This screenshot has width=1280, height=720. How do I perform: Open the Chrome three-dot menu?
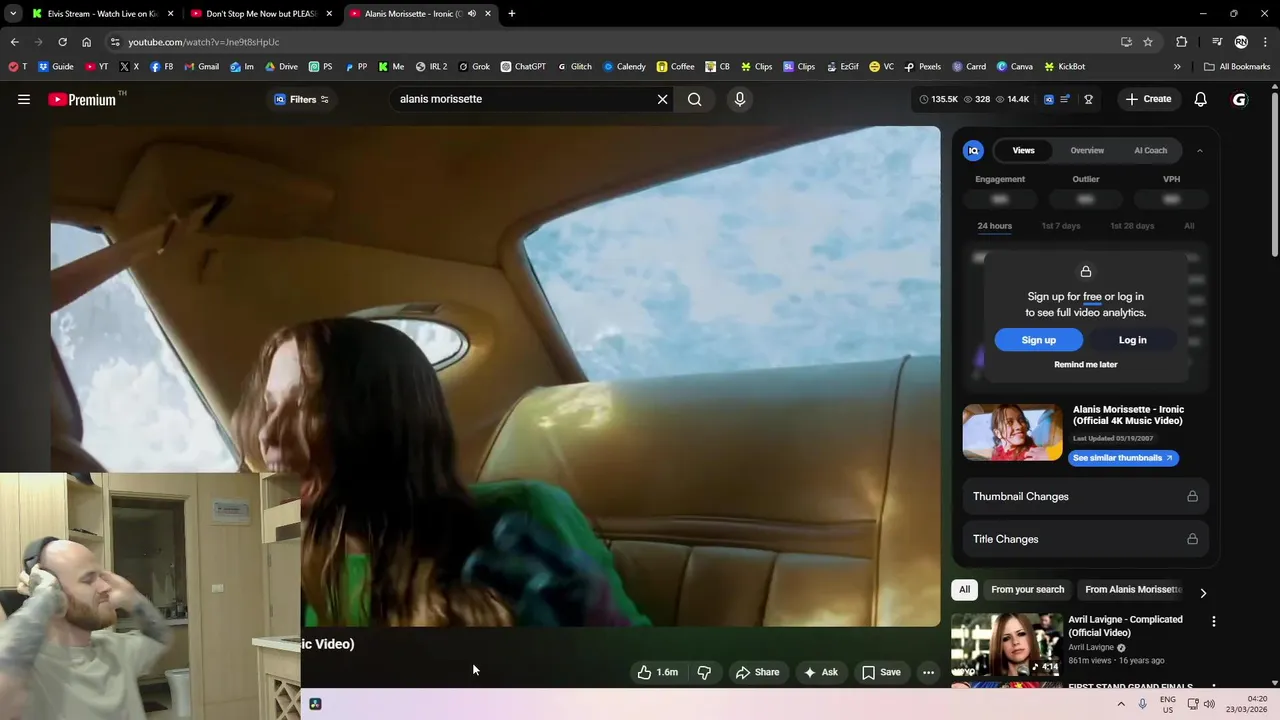[1265, 42]
